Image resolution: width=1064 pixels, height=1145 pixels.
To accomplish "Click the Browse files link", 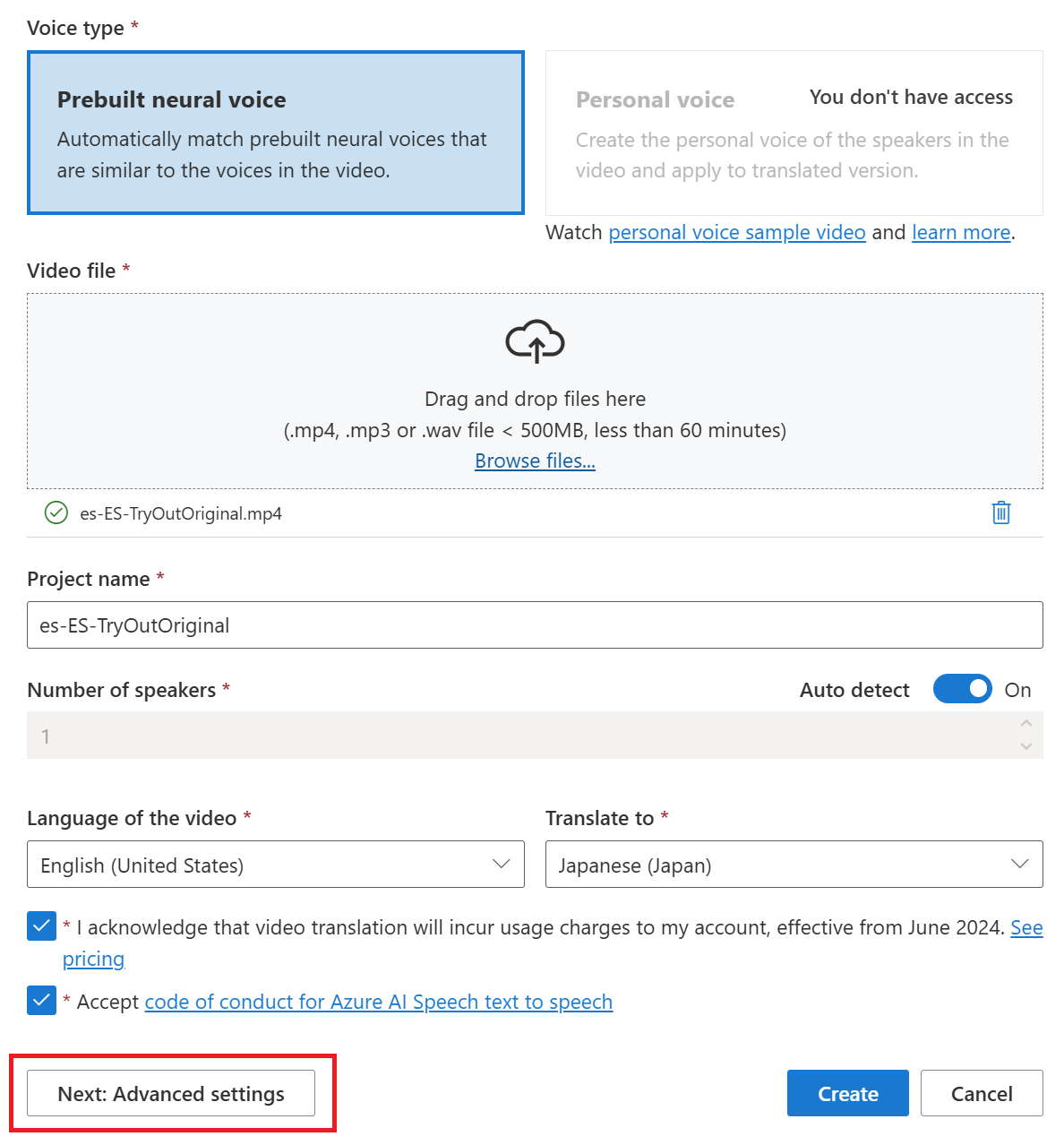I will [x=535, y=461].
